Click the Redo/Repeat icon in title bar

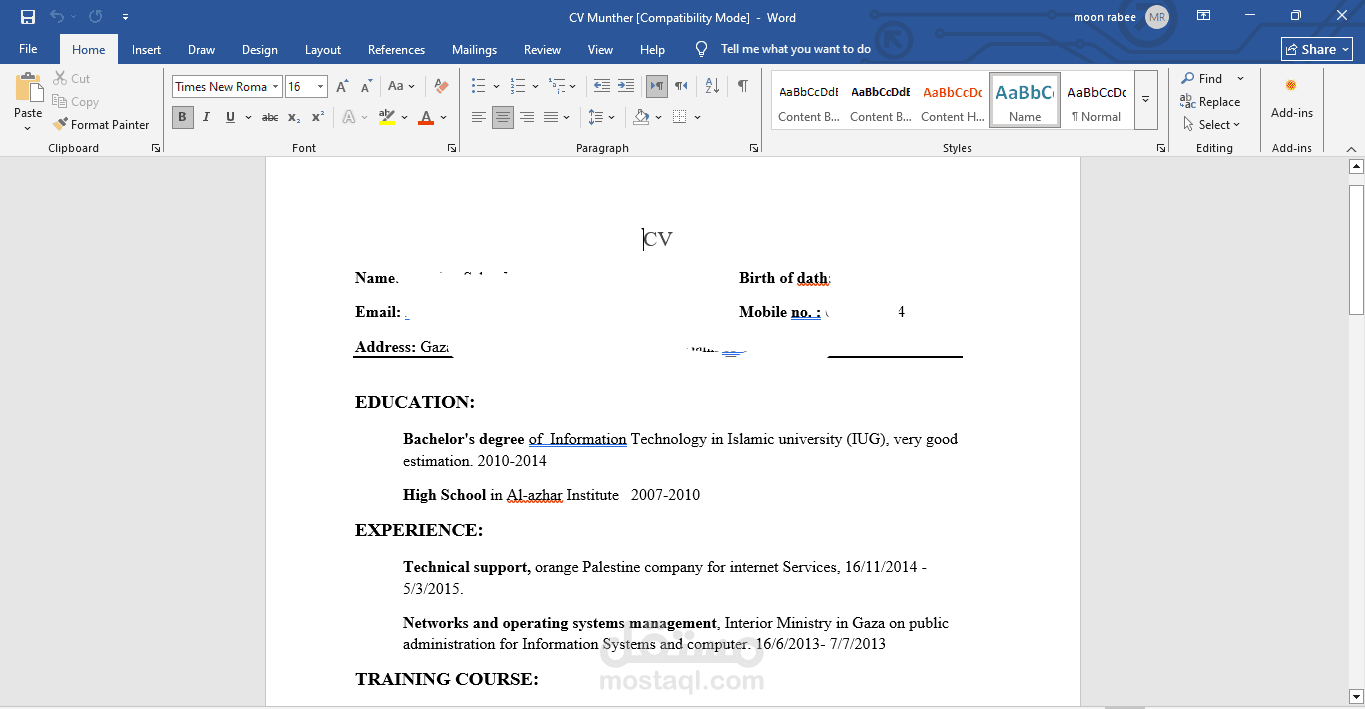click(96, 17)
